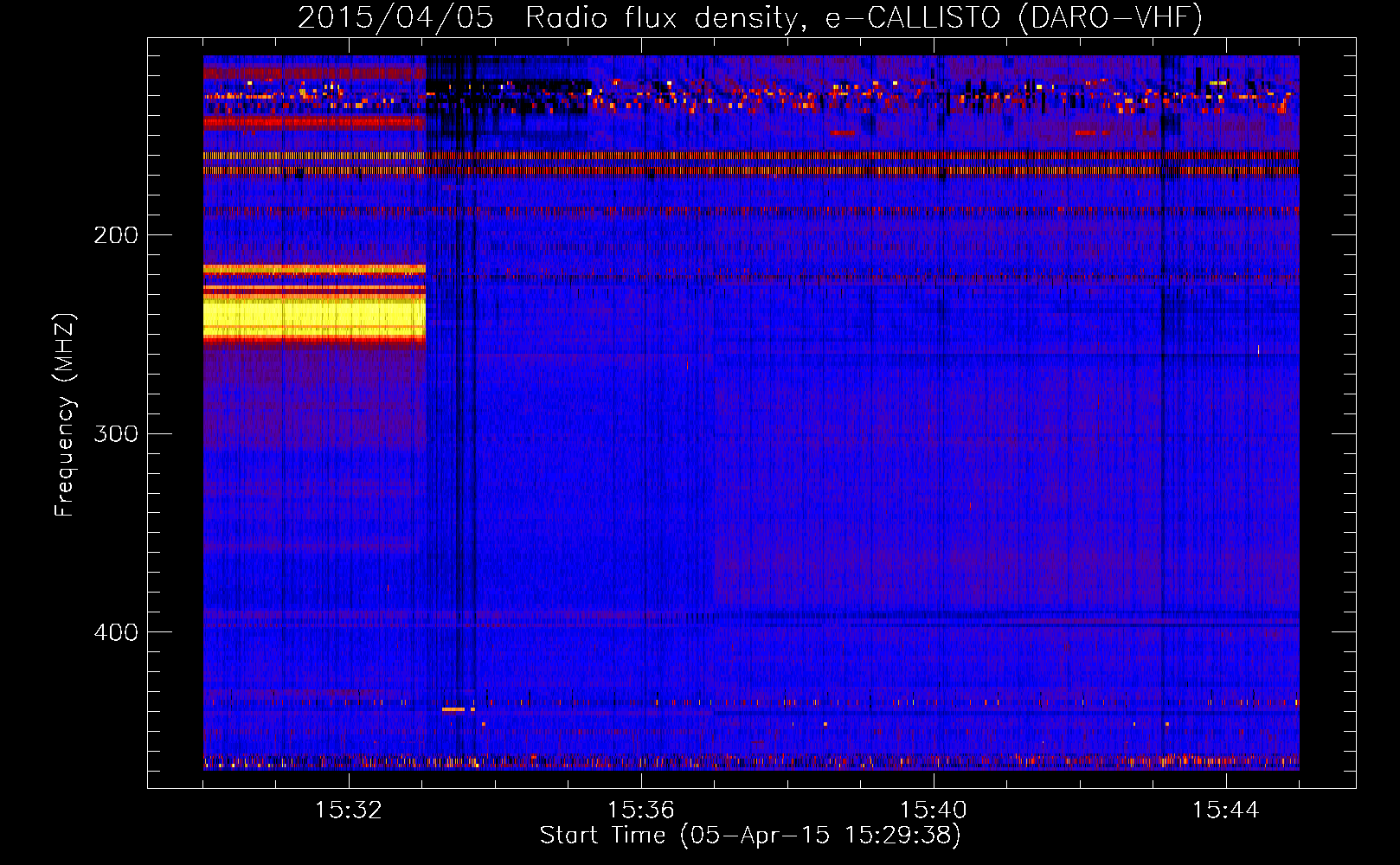
Task: Click the short orange dash near 440 MHz
Action: [453, 709]
